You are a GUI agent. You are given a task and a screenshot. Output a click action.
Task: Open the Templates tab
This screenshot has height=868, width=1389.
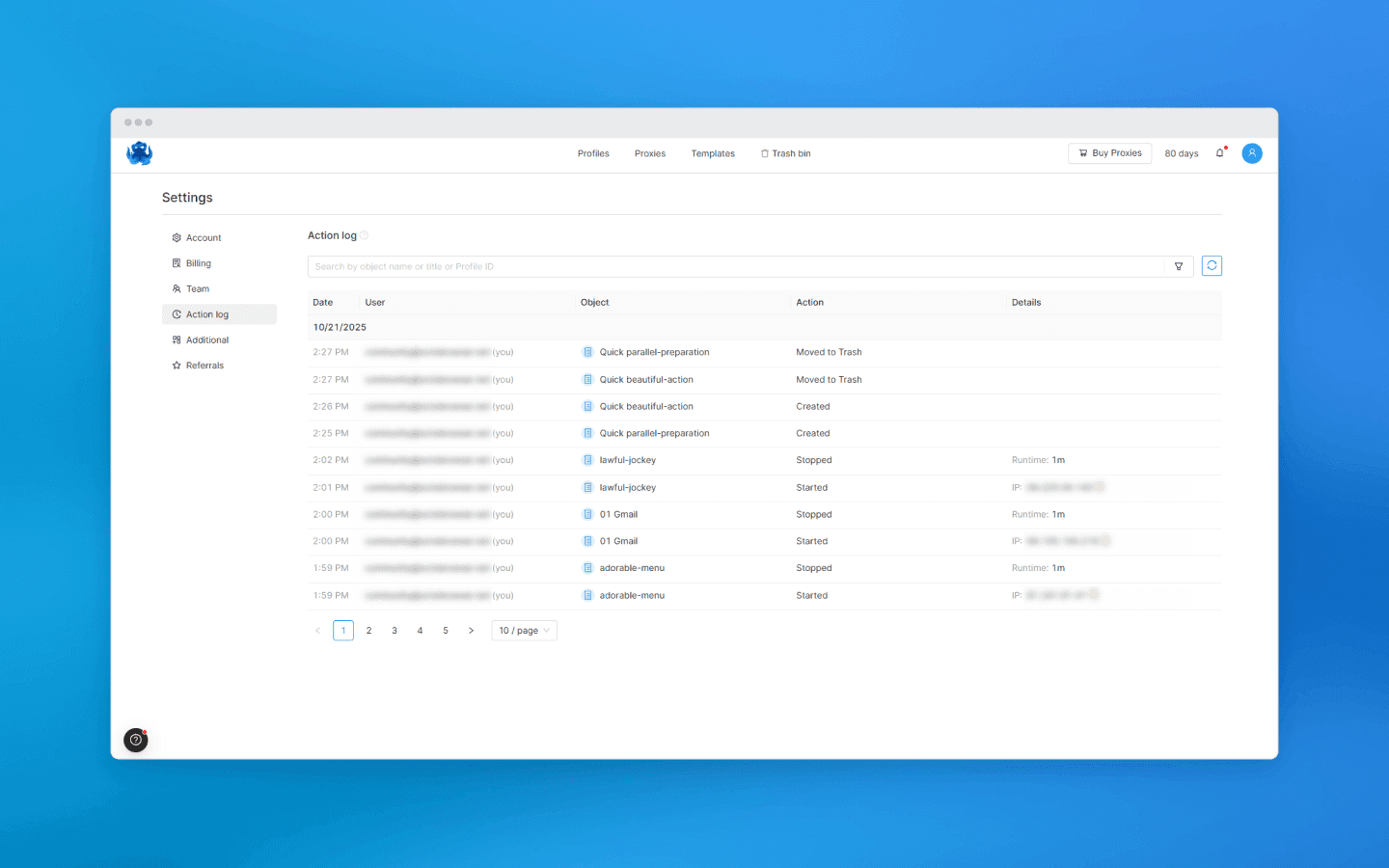click(713, 153)
